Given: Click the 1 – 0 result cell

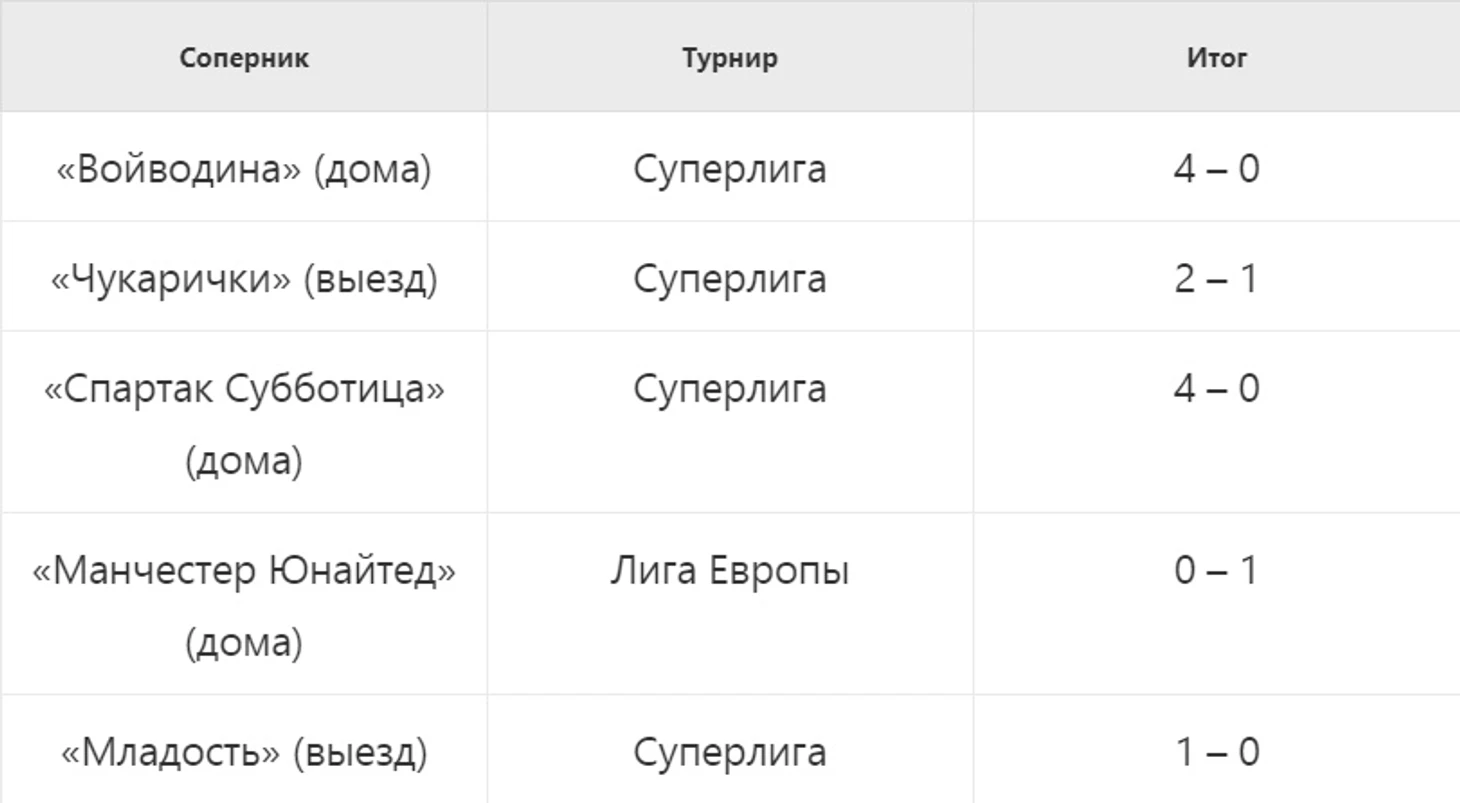Looking at the screenshot, I should 1217,749.
